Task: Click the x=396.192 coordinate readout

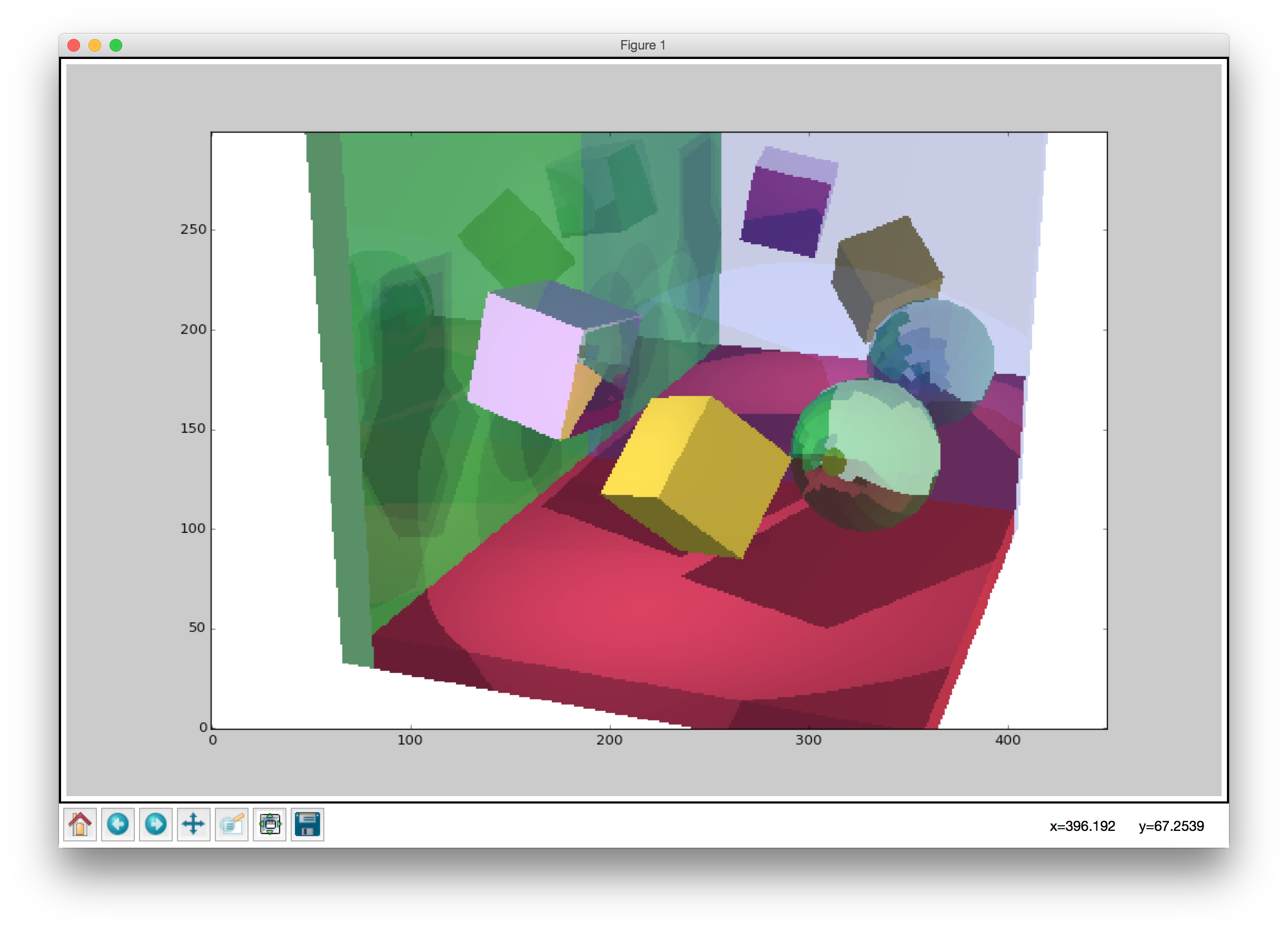Action: click(1082, 826)
